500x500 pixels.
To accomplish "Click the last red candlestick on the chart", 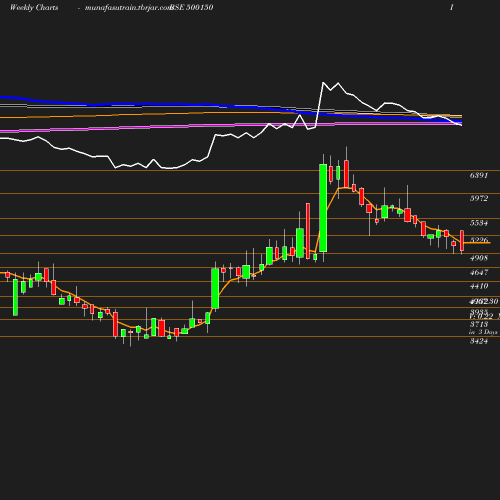I will [462, 241].
